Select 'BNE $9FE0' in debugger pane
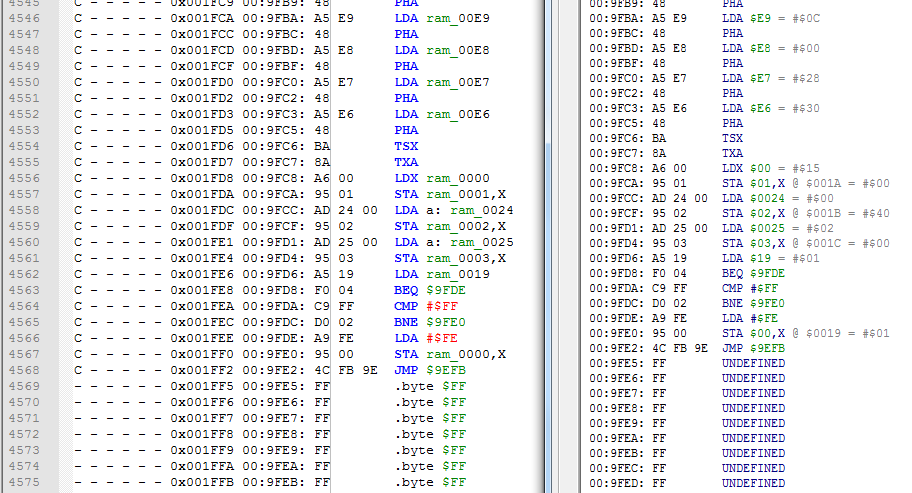 pyautogui.click(x=753, y=303)
